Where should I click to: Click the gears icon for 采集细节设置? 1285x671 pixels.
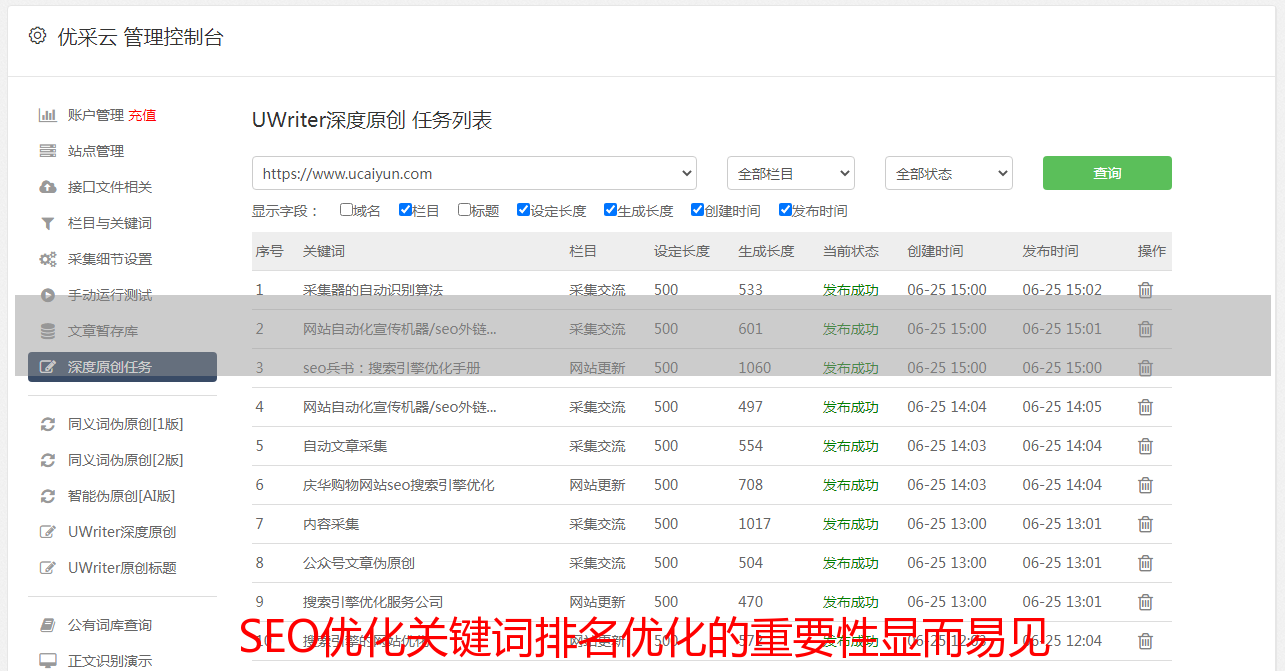pos(47,259)
